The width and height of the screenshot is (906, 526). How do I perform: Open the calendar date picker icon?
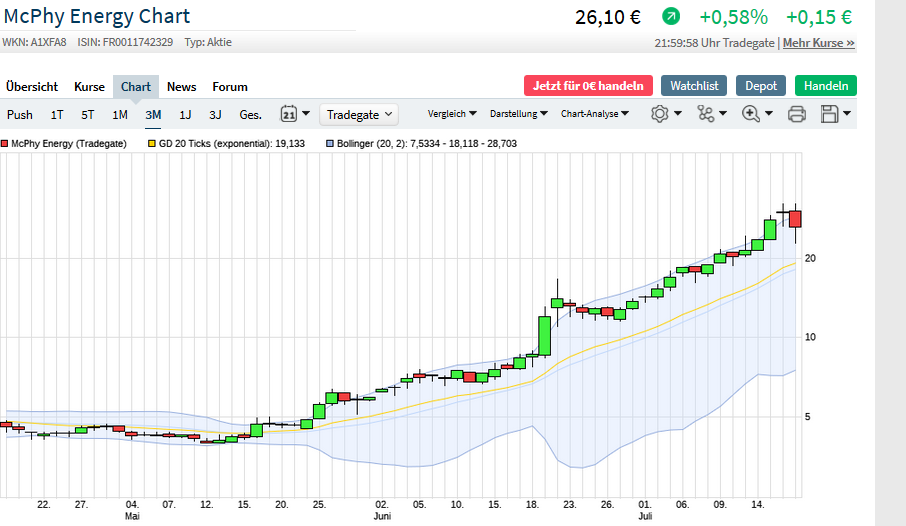coord(289,114)
